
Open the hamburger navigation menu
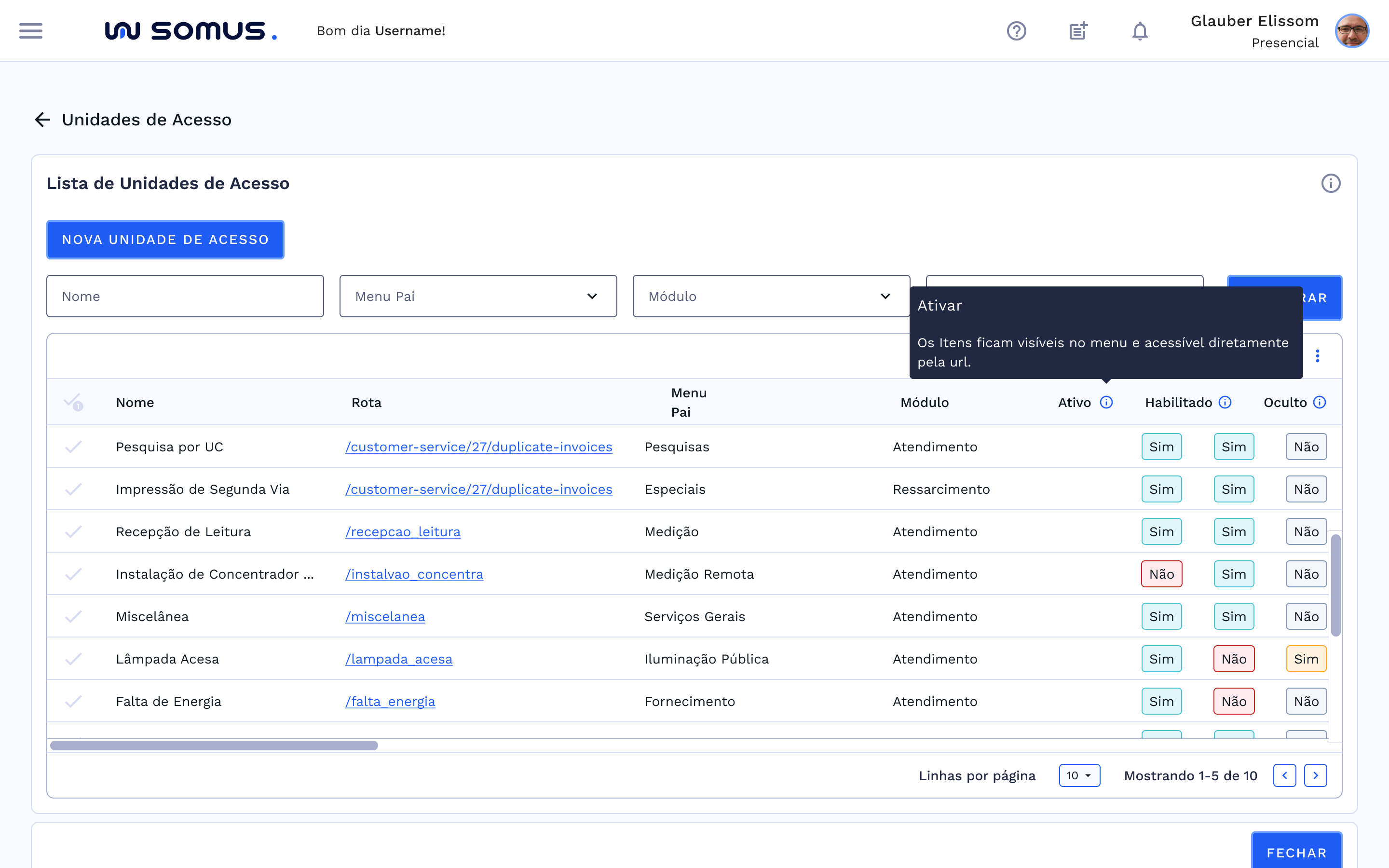point(30,30)
